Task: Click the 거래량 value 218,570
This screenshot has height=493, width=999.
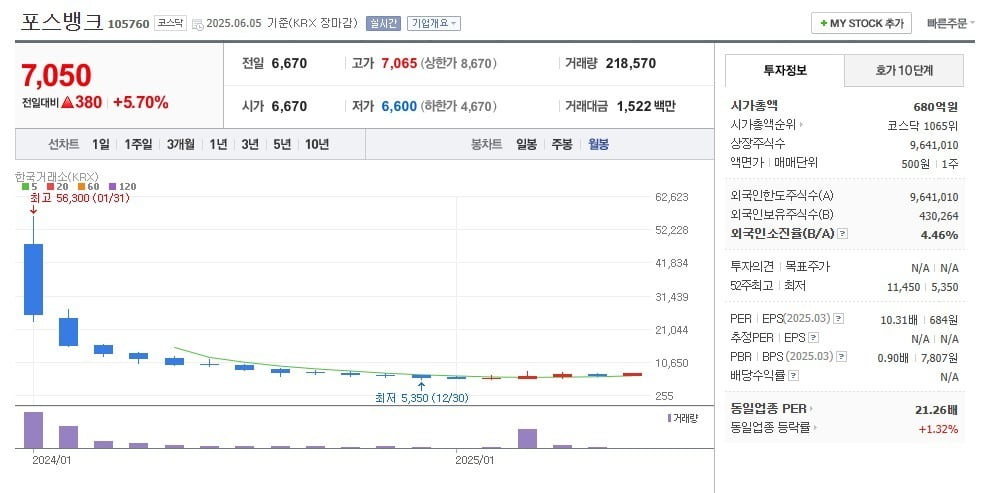Action: (x=631, y=64)
